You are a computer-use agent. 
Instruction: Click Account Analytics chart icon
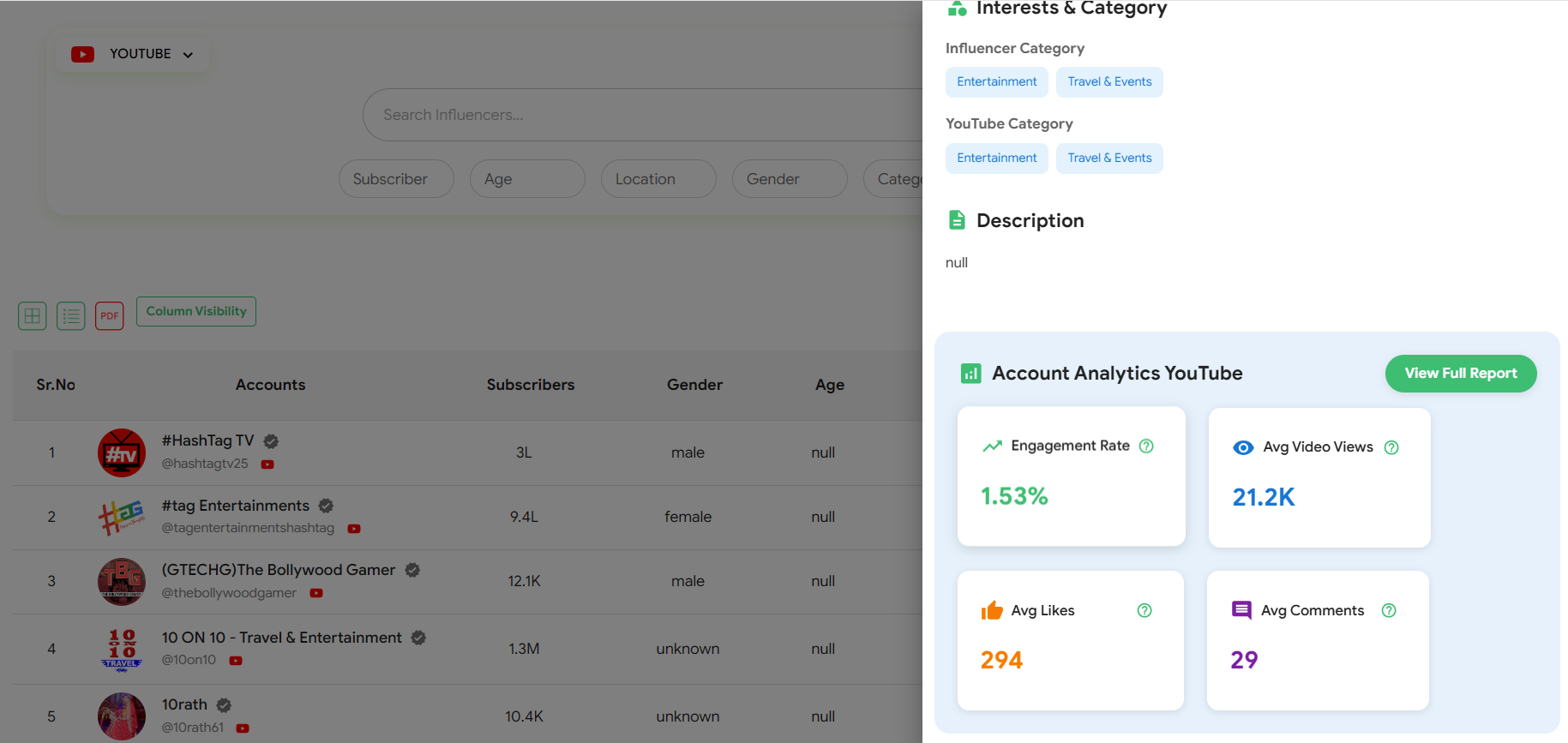click(x=970, y=374)
